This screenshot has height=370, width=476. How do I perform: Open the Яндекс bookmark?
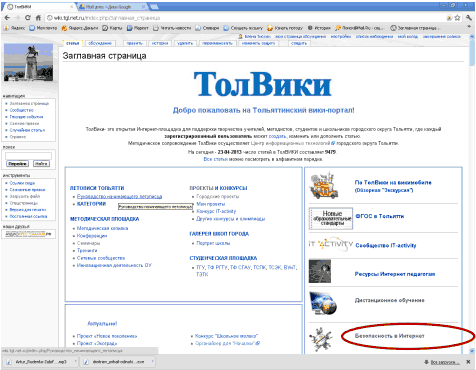click(14, 28)
